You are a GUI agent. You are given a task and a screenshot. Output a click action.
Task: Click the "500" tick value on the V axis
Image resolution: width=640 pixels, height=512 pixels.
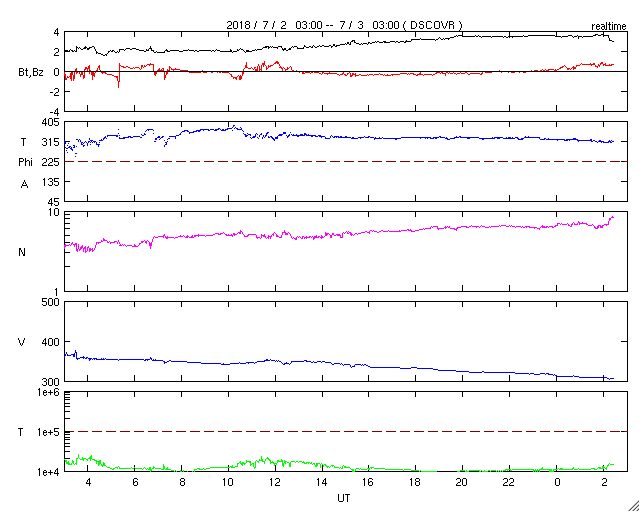(x=51, y=302)
